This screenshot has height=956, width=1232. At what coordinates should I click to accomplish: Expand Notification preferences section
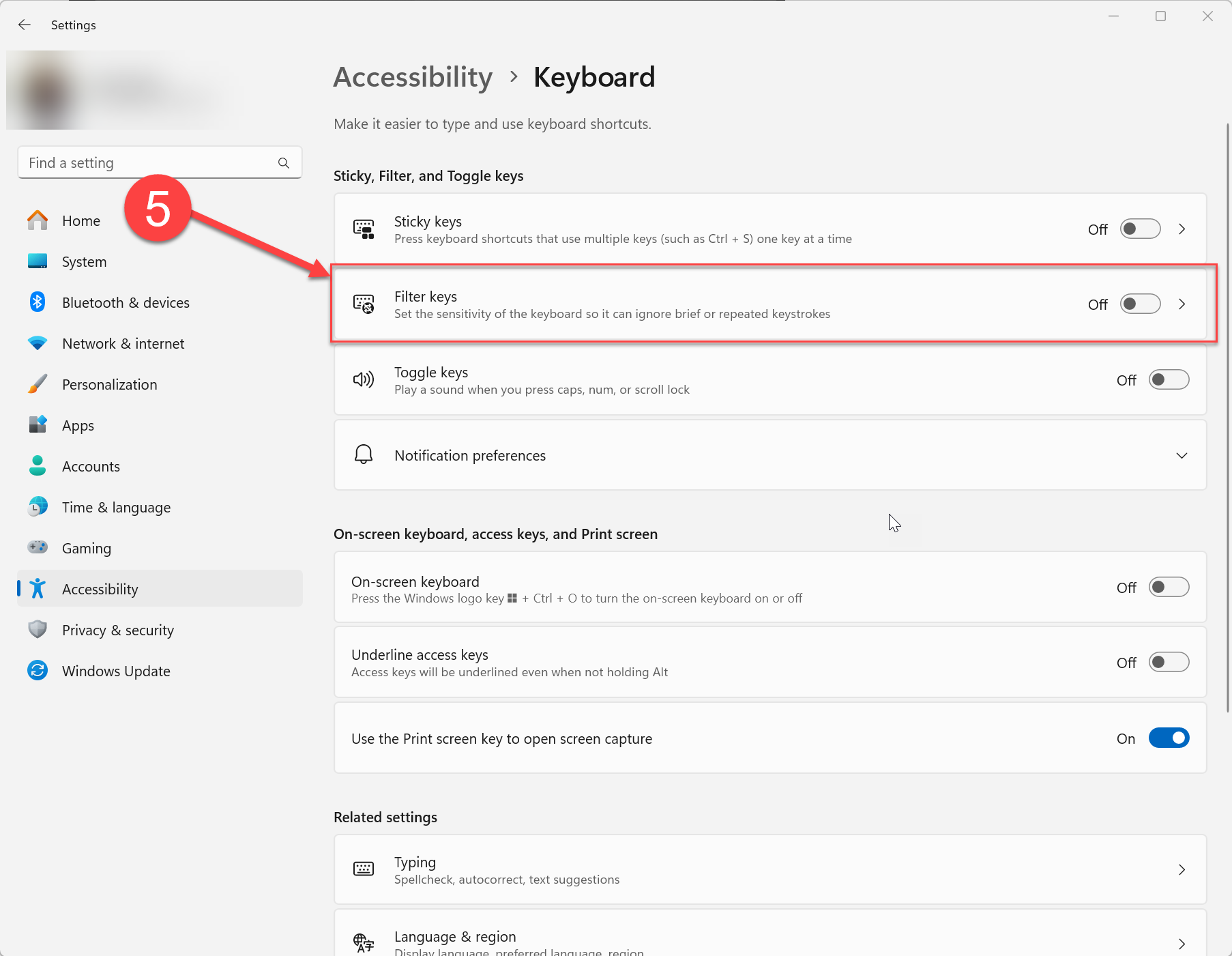point(1182,456)
